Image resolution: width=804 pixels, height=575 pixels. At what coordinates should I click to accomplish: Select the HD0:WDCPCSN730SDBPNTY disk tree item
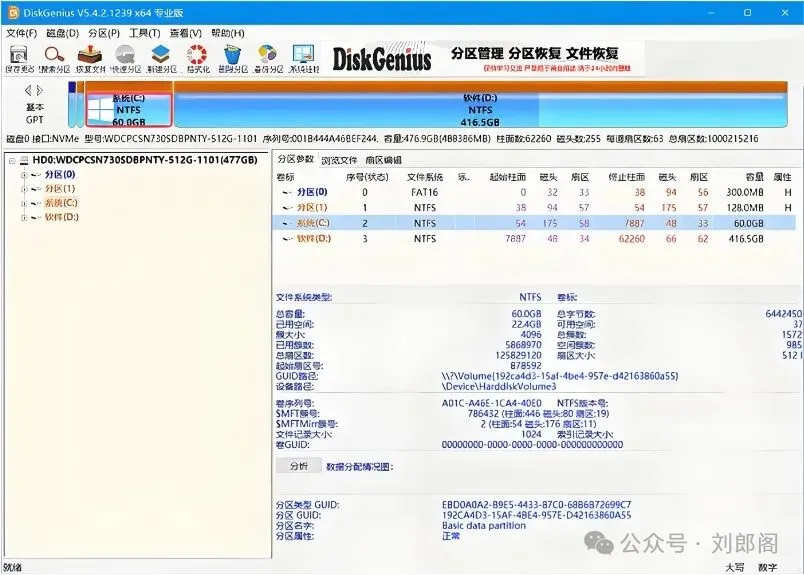click(145, 161)
